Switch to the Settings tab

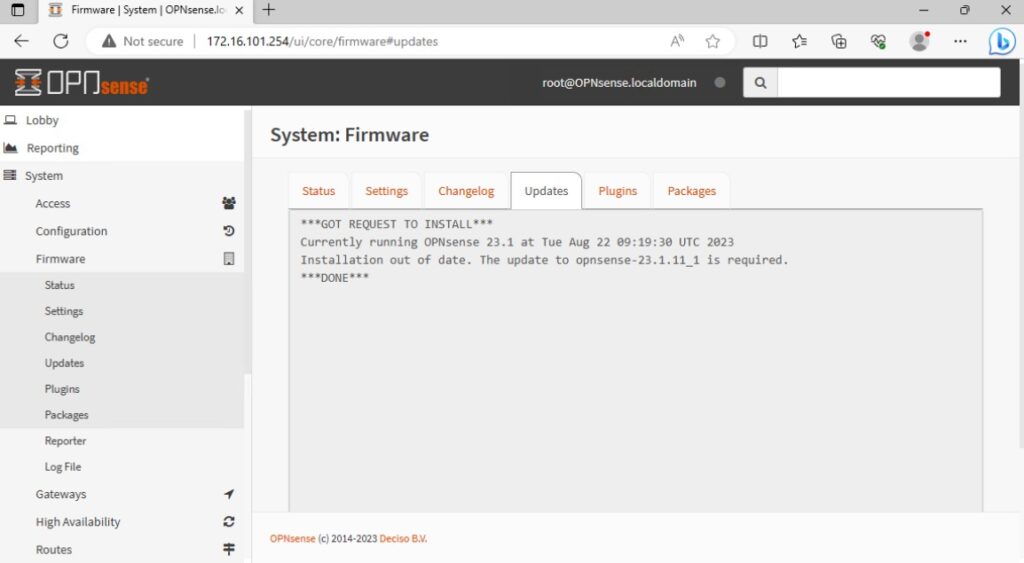click(x=387, y=191)
